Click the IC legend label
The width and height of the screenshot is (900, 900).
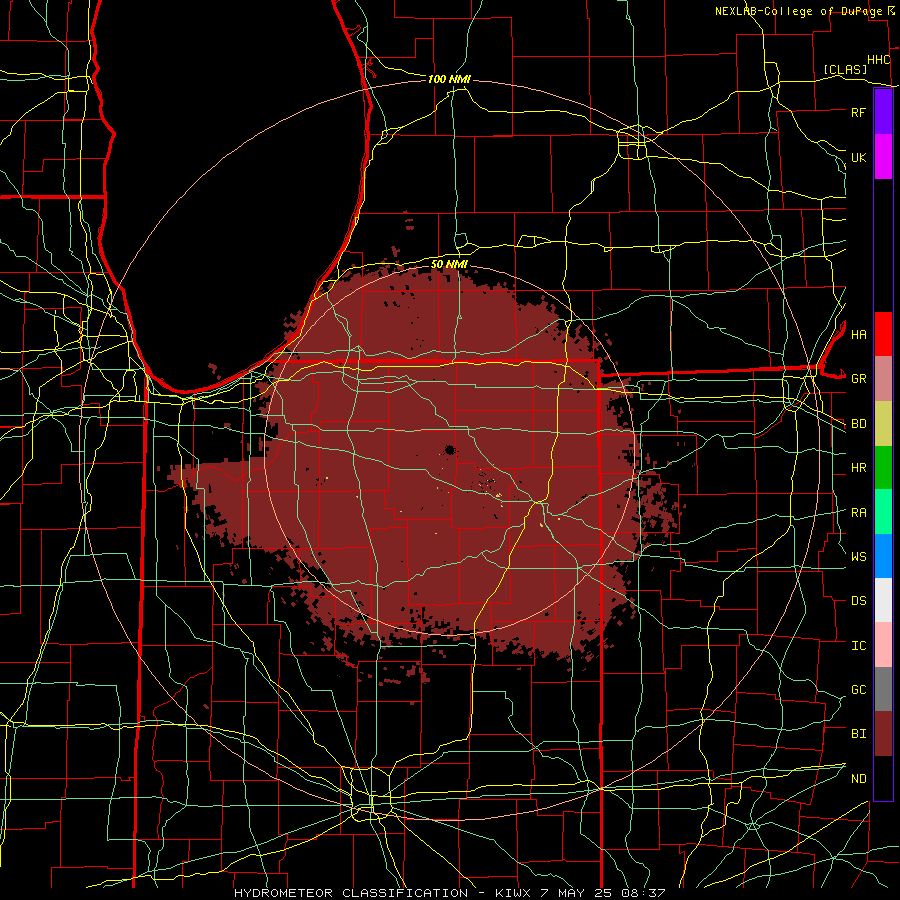click(x=858, y=646)
